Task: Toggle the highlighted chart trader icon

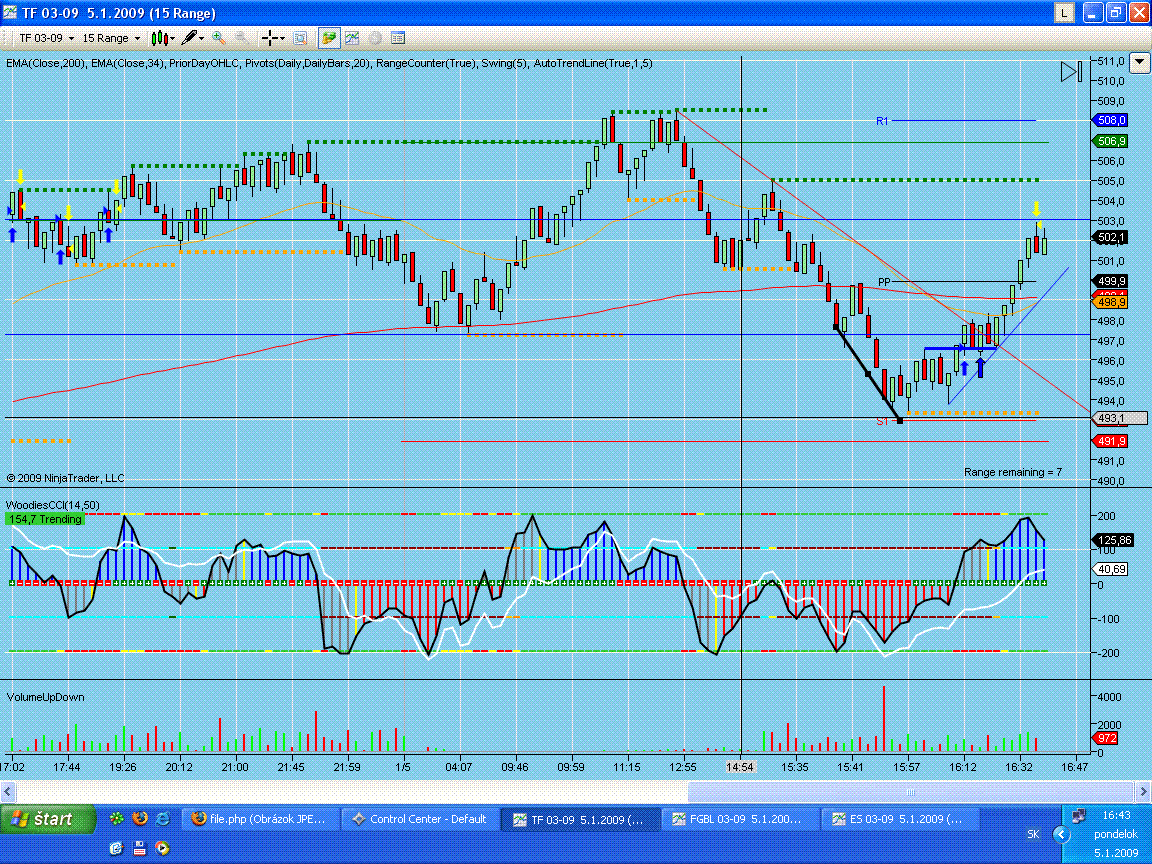Action: pos(328,38)
